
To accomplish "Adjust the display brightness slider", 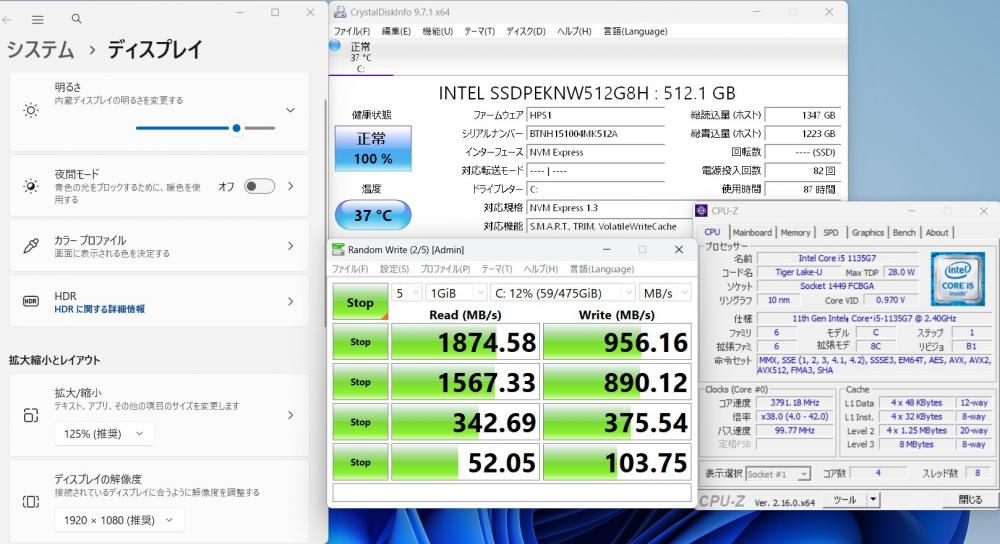I will tap(236, 128).
